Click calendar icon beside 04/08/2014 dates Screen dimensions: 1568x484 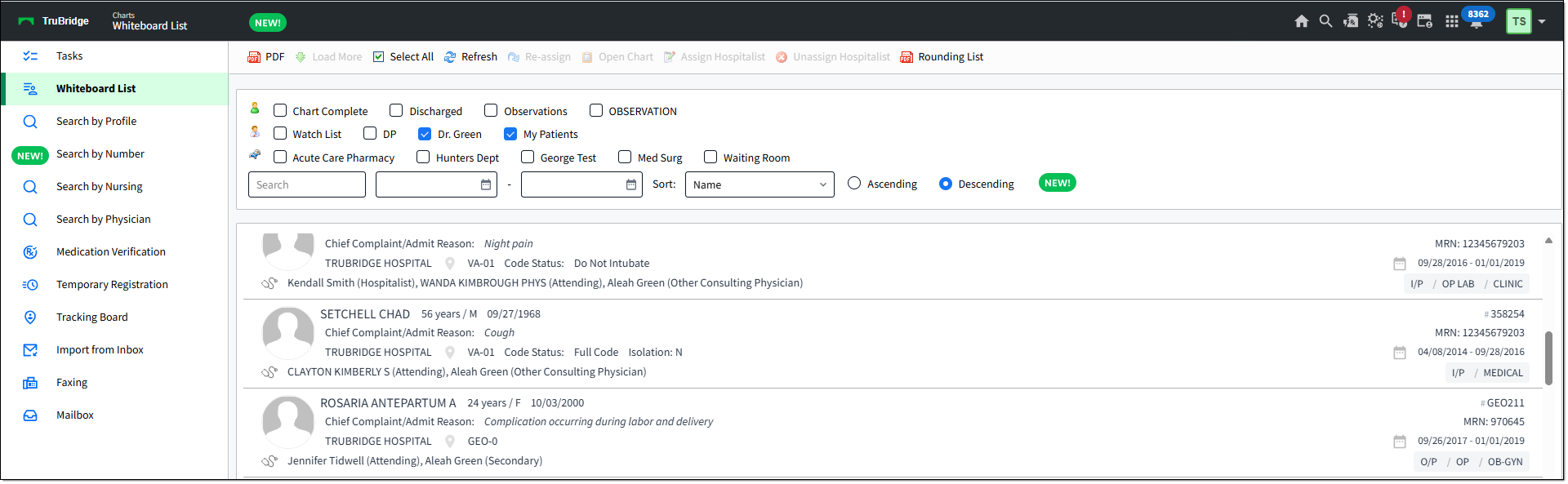pos(1400,353)
